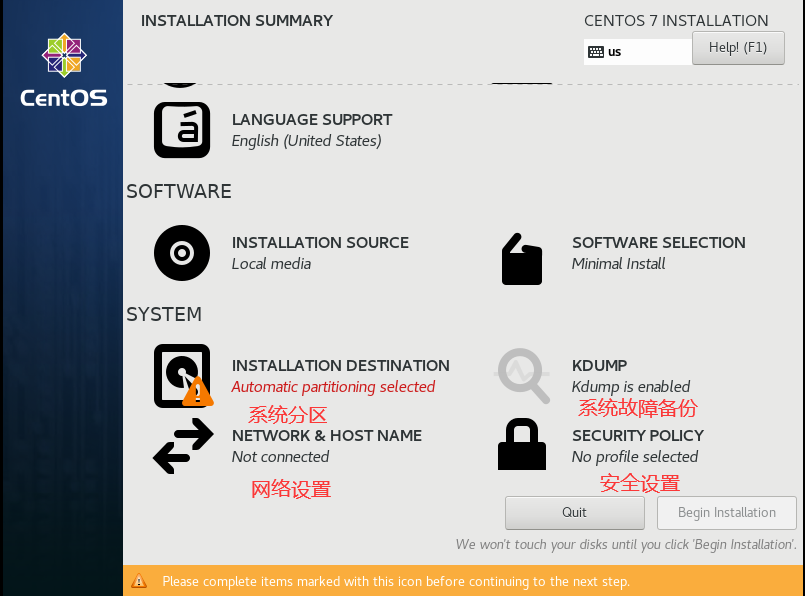This screenshot has height=596, width=805.
Task: Click 'Not connected' status text
Action: click(280, 456)
